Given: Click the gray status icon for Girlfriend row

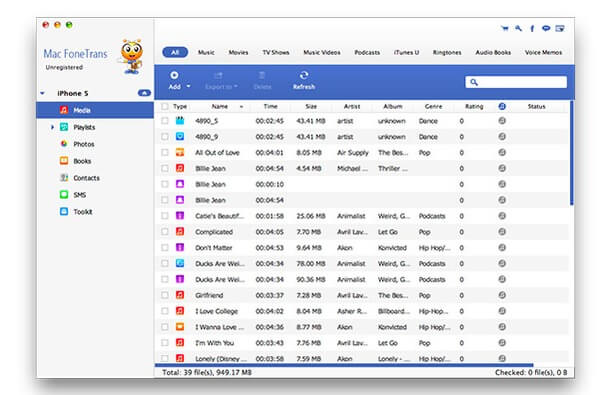Looking at the screenshot, I should pyautogui.click(x=502, y=295).
